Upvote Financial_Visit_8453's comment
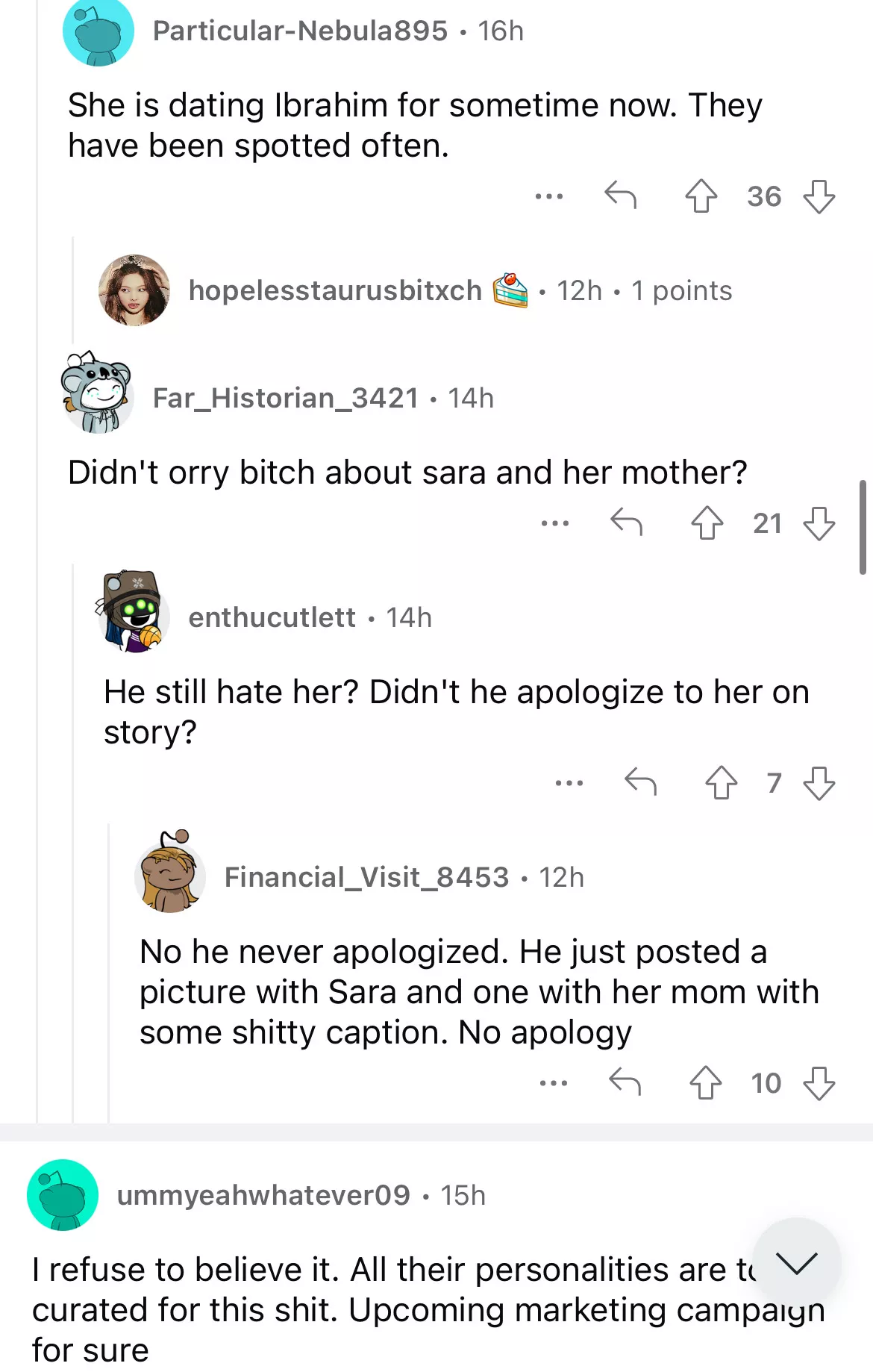Image resolution: width=873 pixels, height=1372 pixels. point(705,1083)
